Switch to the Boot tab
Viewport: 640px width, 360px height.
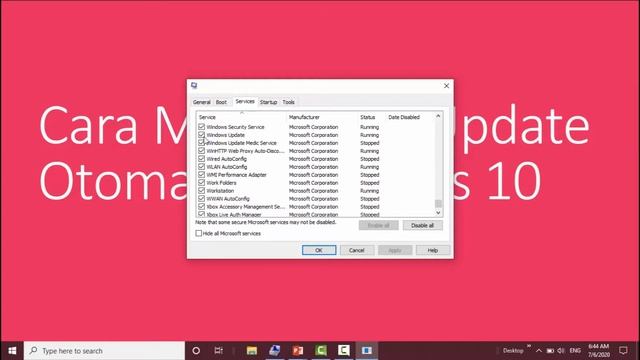tap(221, 102)
